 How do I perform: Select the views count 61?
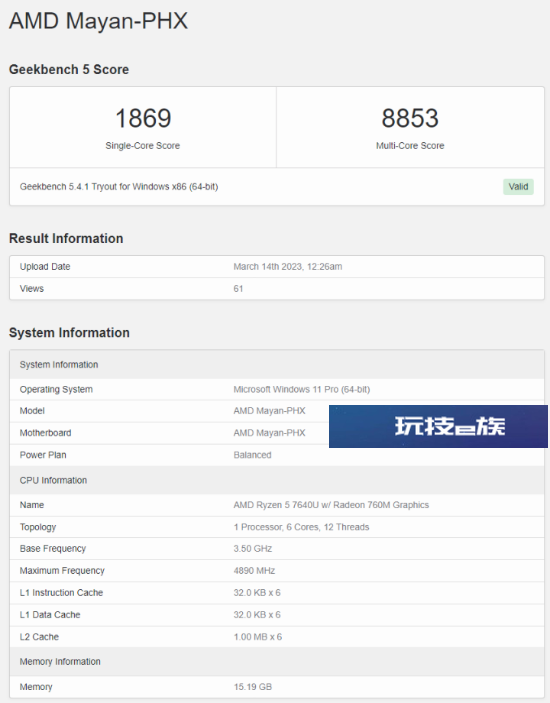coord(238,289)
